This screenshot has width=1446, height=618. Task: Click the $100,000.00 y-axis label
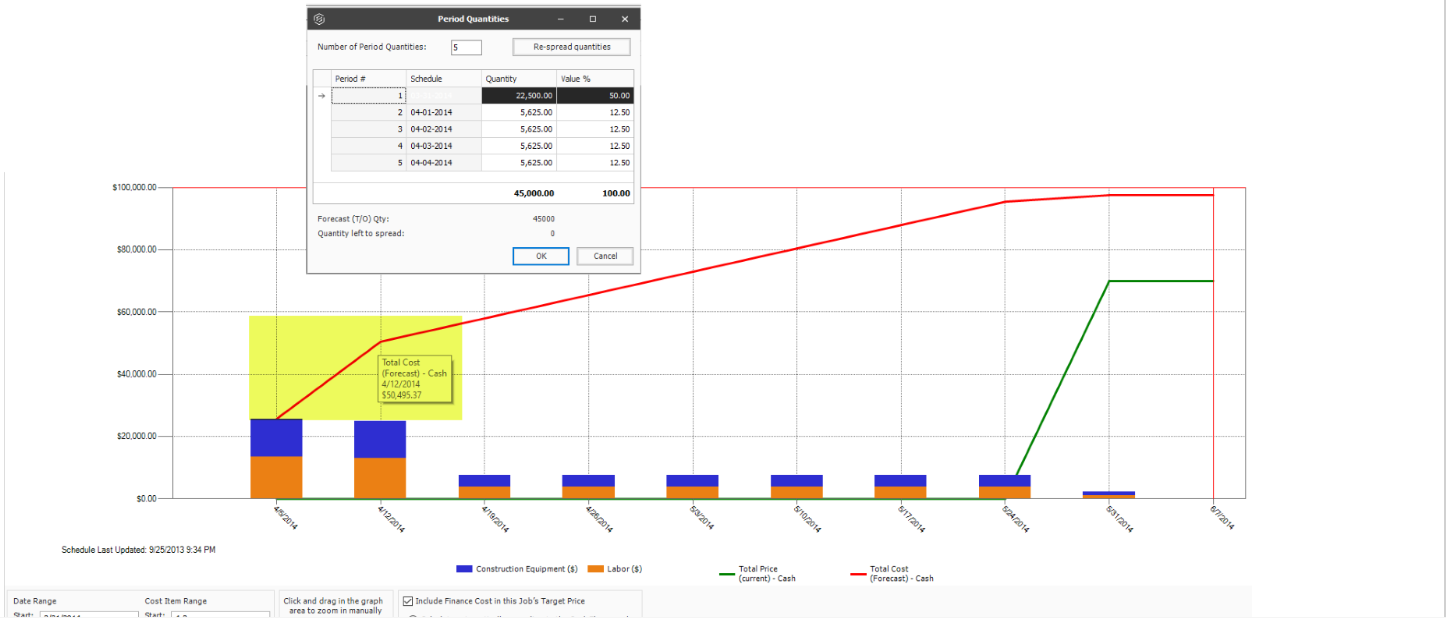[x=132, y=188]
